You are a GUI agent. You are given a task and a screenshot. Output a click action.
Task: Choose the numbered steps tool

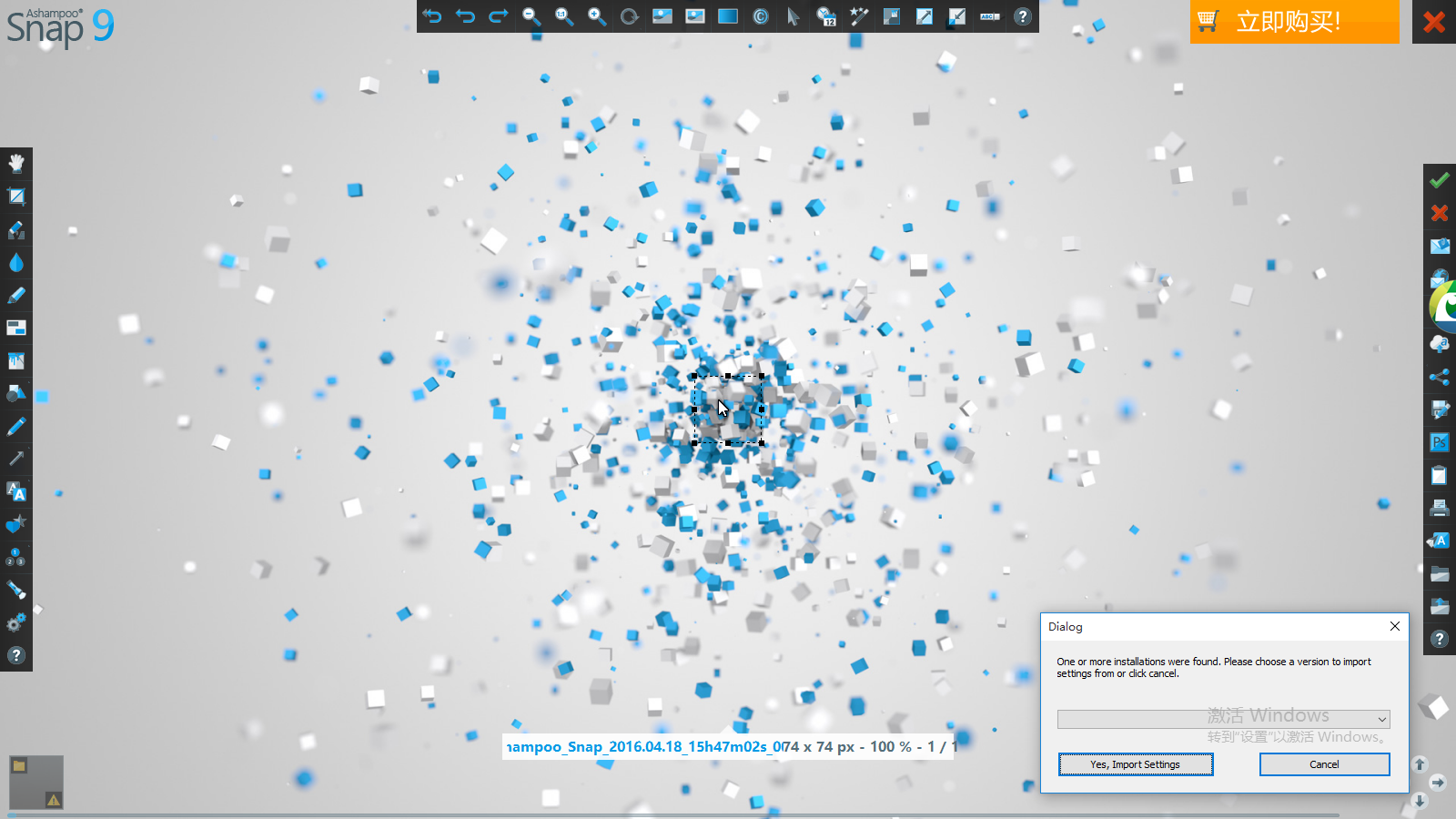(x=16, y=557)
